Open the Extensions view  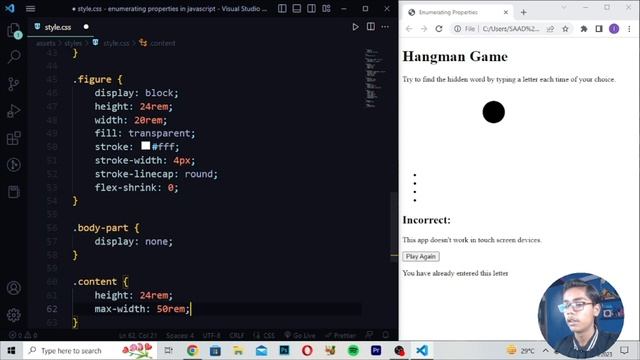coord(14,138)
